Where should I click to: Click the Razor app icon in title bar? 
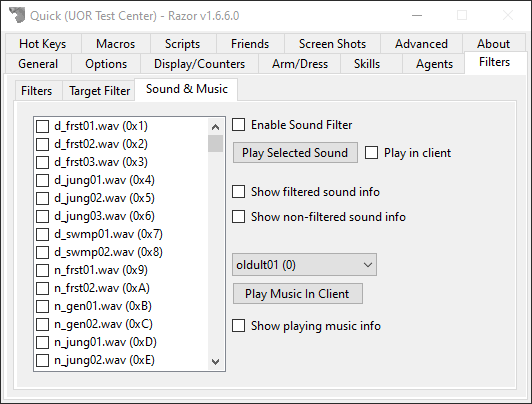coord(17,15)
